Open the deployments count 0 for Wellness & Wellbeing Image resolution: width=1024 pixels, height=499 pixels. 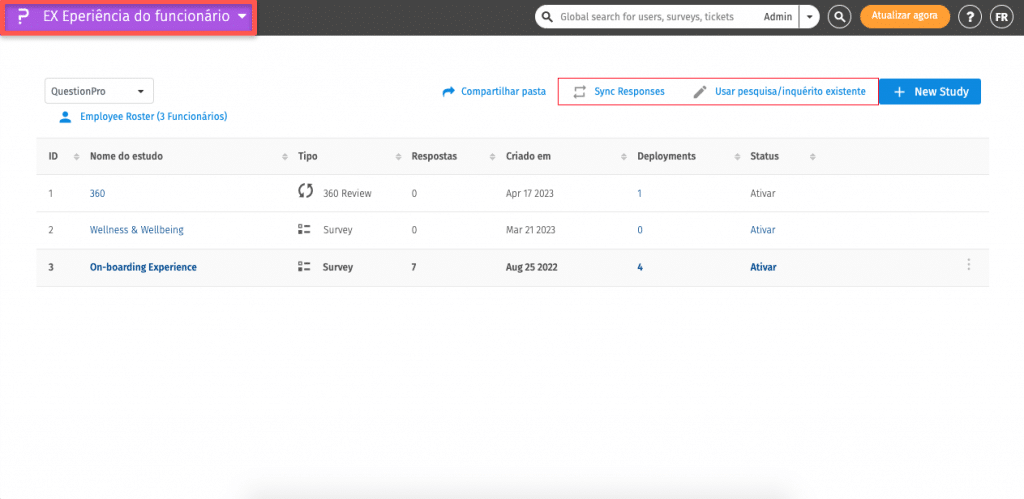pos(640,230)
